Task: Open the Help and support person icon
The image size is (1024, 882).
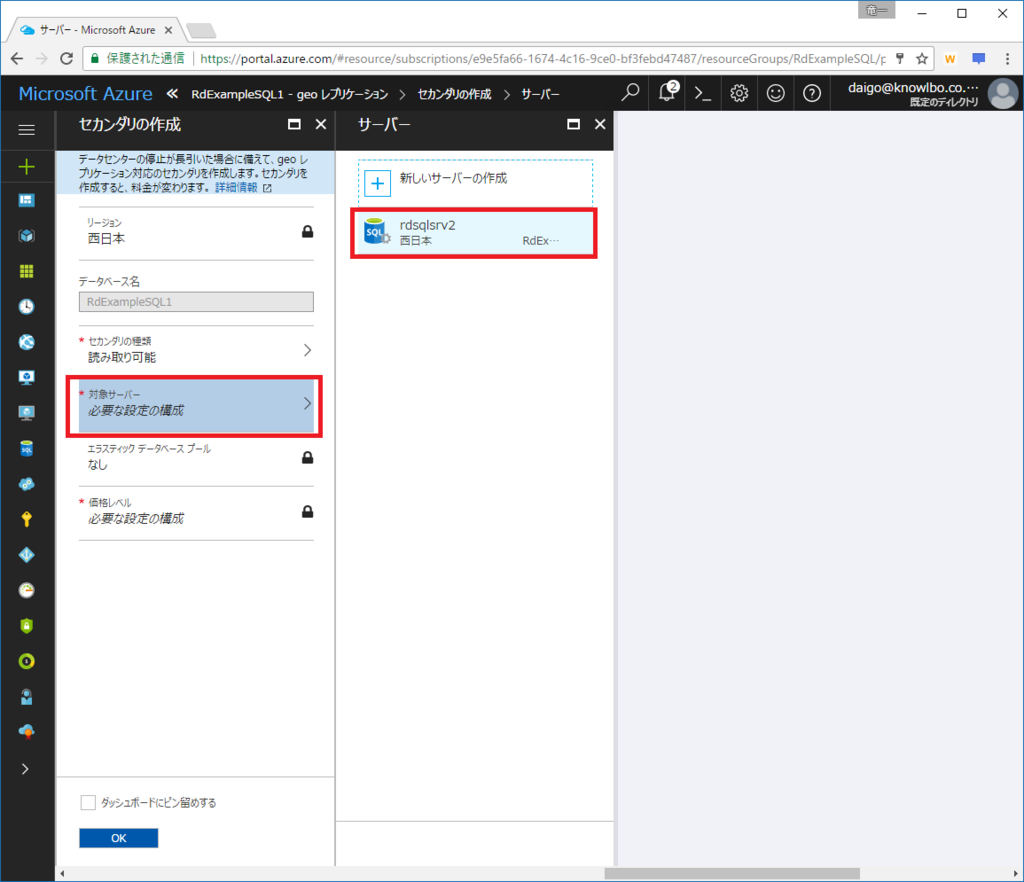Action: pos(27,697)
